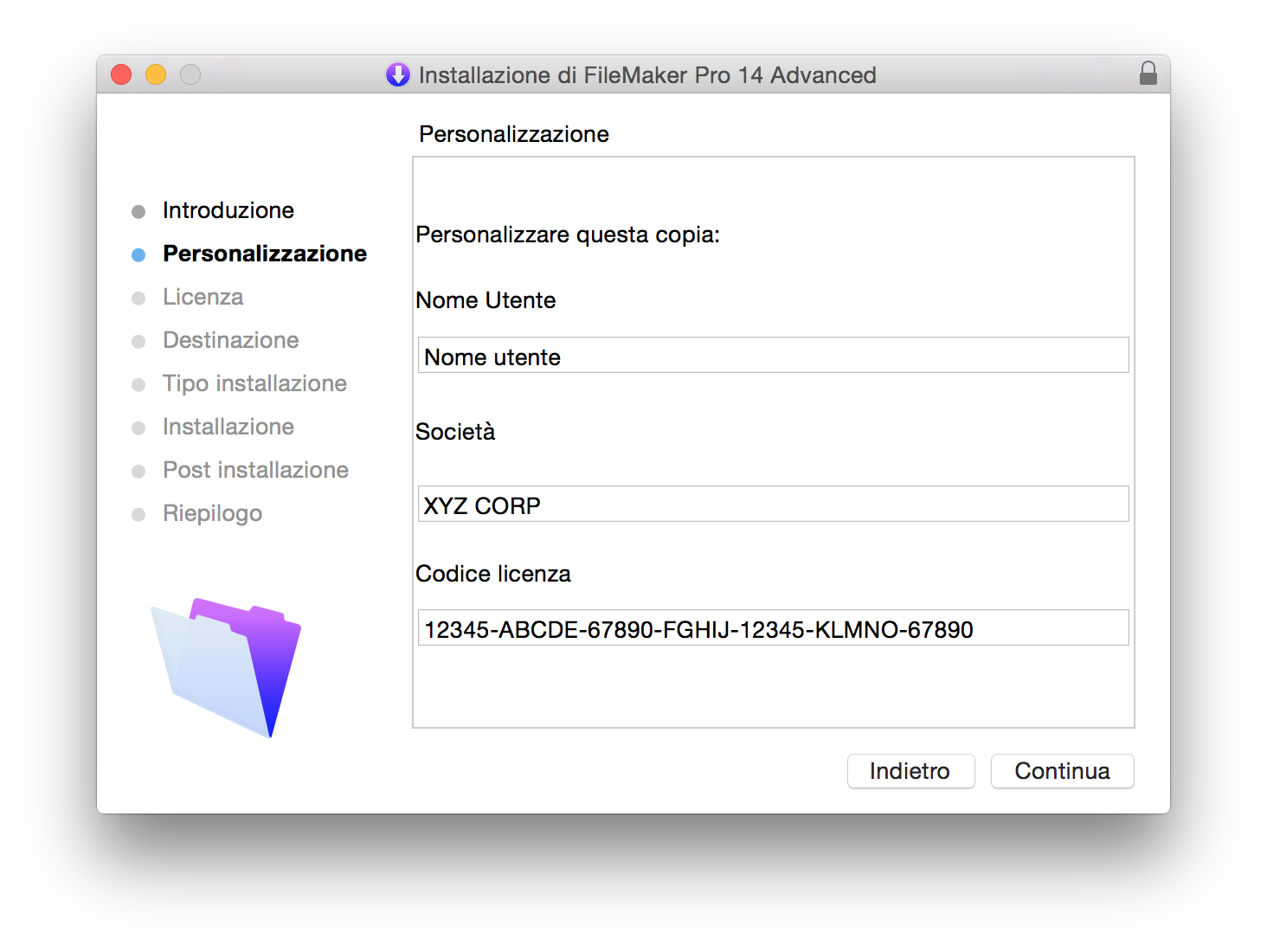
Task: Focus the Nome Utente input field
Action: [773, 356]
